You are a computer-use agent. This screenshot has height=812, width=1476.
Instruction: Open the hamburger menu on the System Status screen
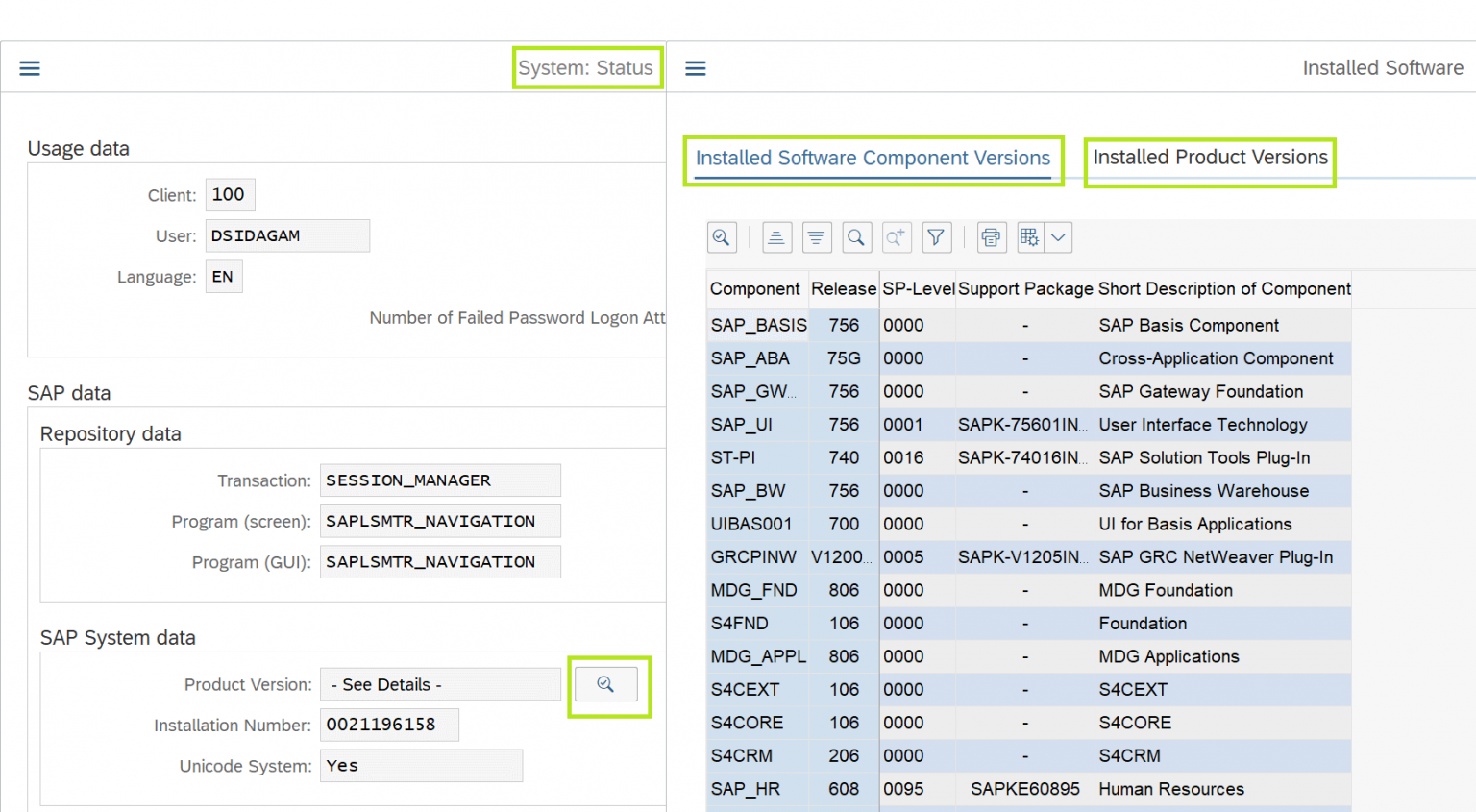29,67
